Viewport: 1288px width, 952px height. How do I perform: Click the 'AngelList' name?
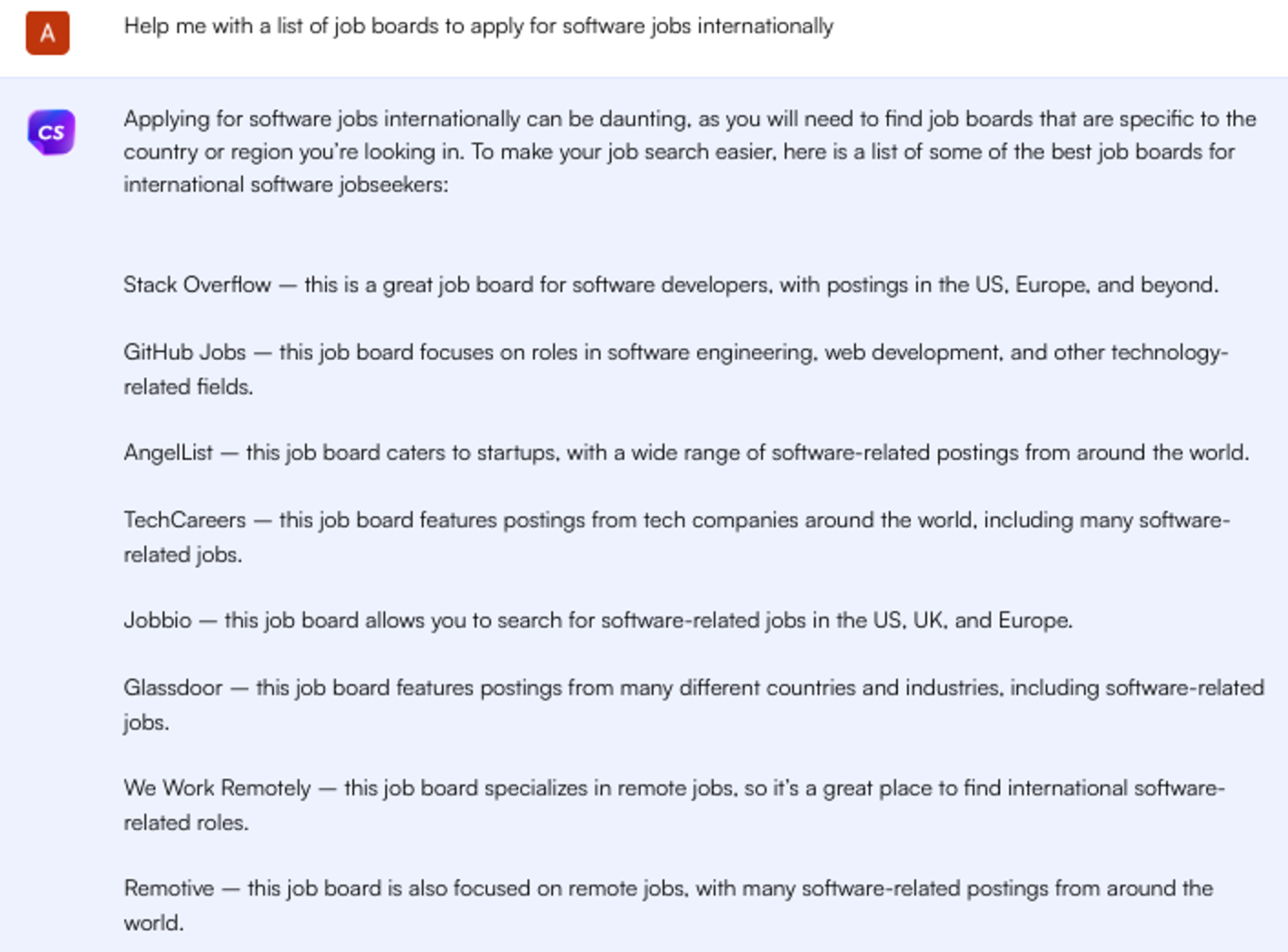pyautogui.click(x=168, y=453)
